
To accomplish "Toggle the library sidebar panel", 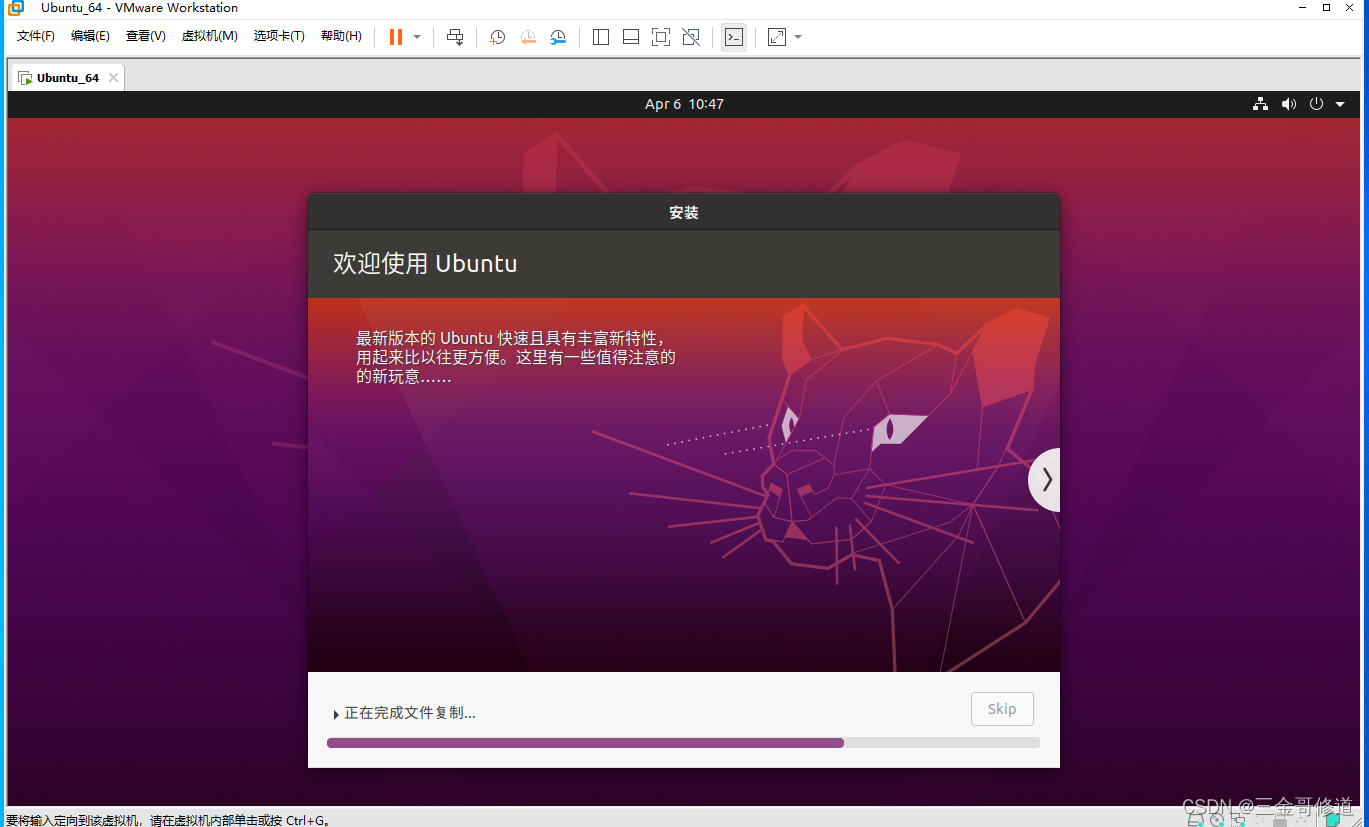I will click(x=601, y=37).
